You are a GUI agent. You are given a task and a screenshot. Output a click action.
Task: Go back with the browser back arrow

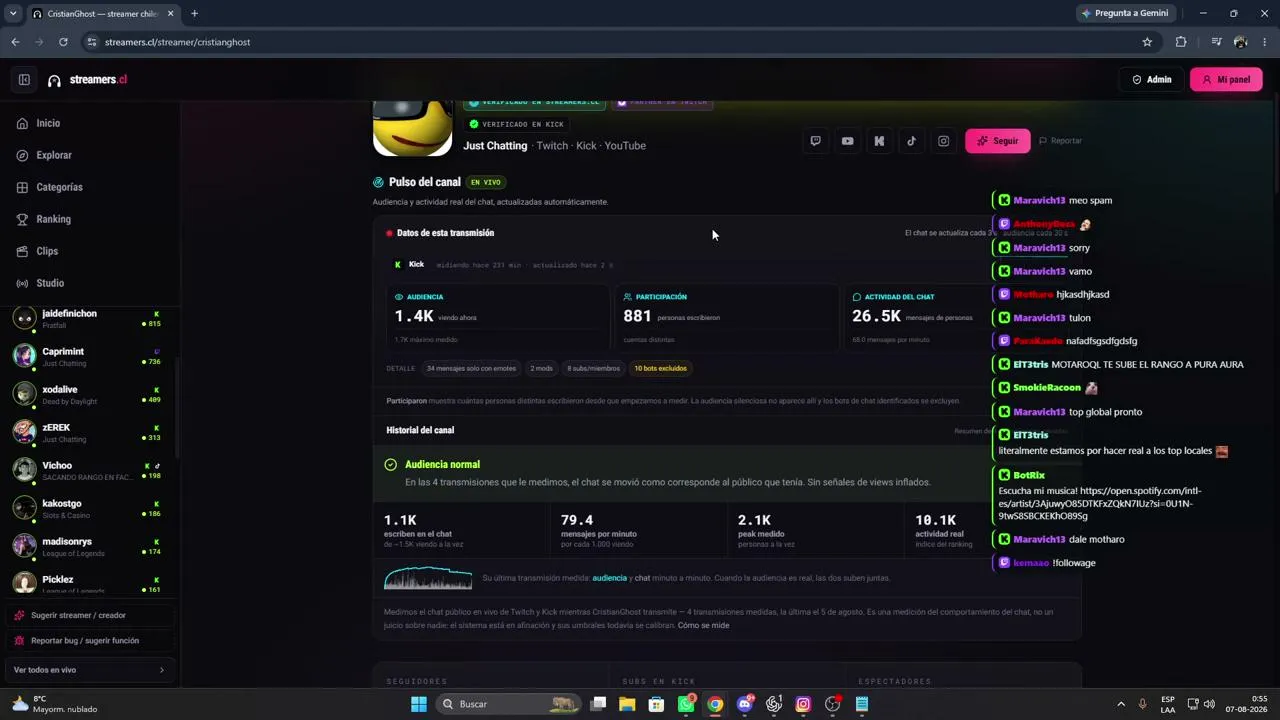pyautogui.click(x=15, y=42)
